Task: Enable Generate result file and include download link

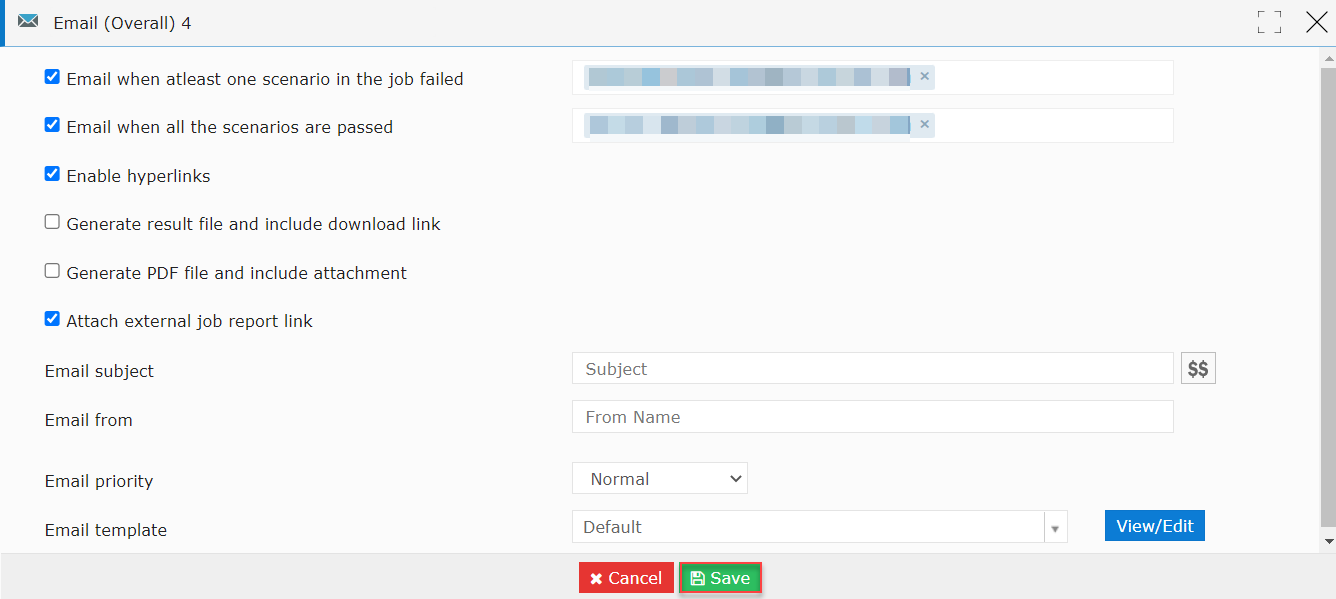Action: pyautogui.click(x=52, y=222)
